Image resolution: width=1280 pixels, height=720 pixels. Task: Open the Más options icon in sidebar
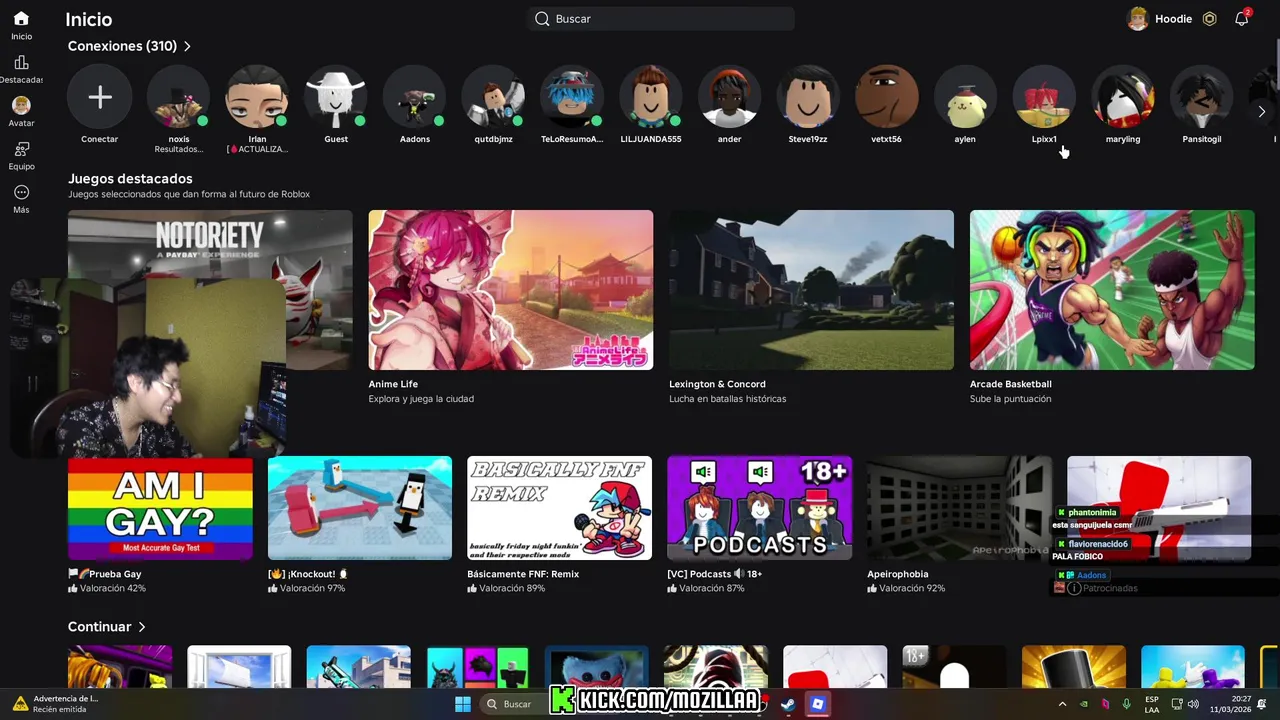pos(21,192)
